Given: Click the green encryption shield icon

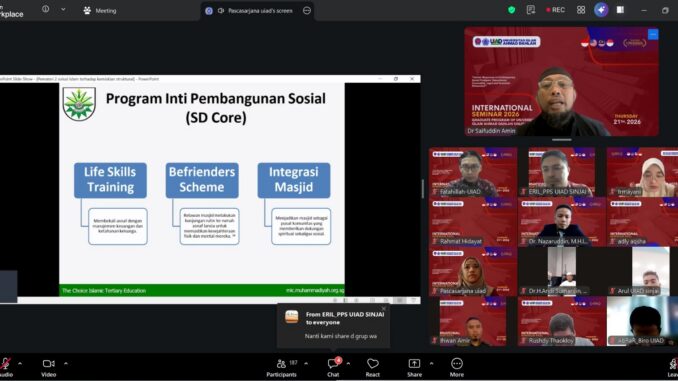Looking at the screenshot, I should (x=512, y=10).
